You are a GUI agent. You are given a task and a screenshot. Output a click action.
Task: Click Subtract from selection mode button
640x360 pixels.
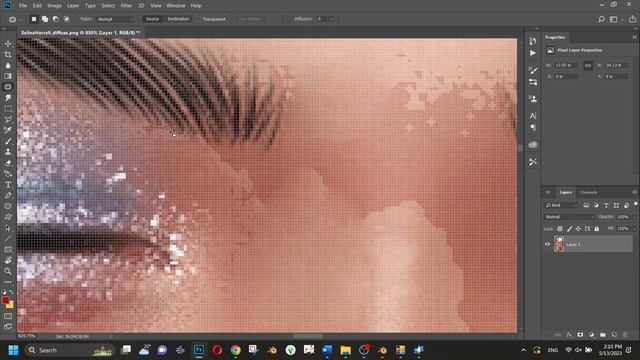56,19
